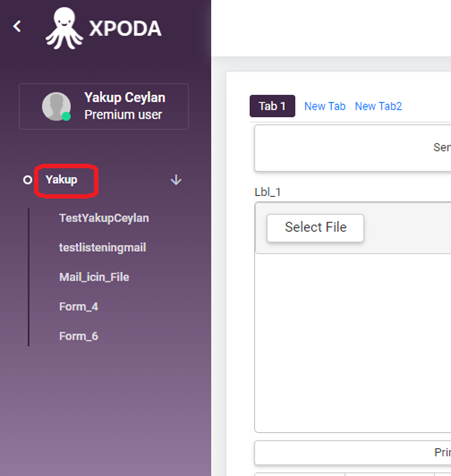451x476 pixels.
Task: Switch to Tab 1
Action: pyautogui.click(x=272, y=106)
